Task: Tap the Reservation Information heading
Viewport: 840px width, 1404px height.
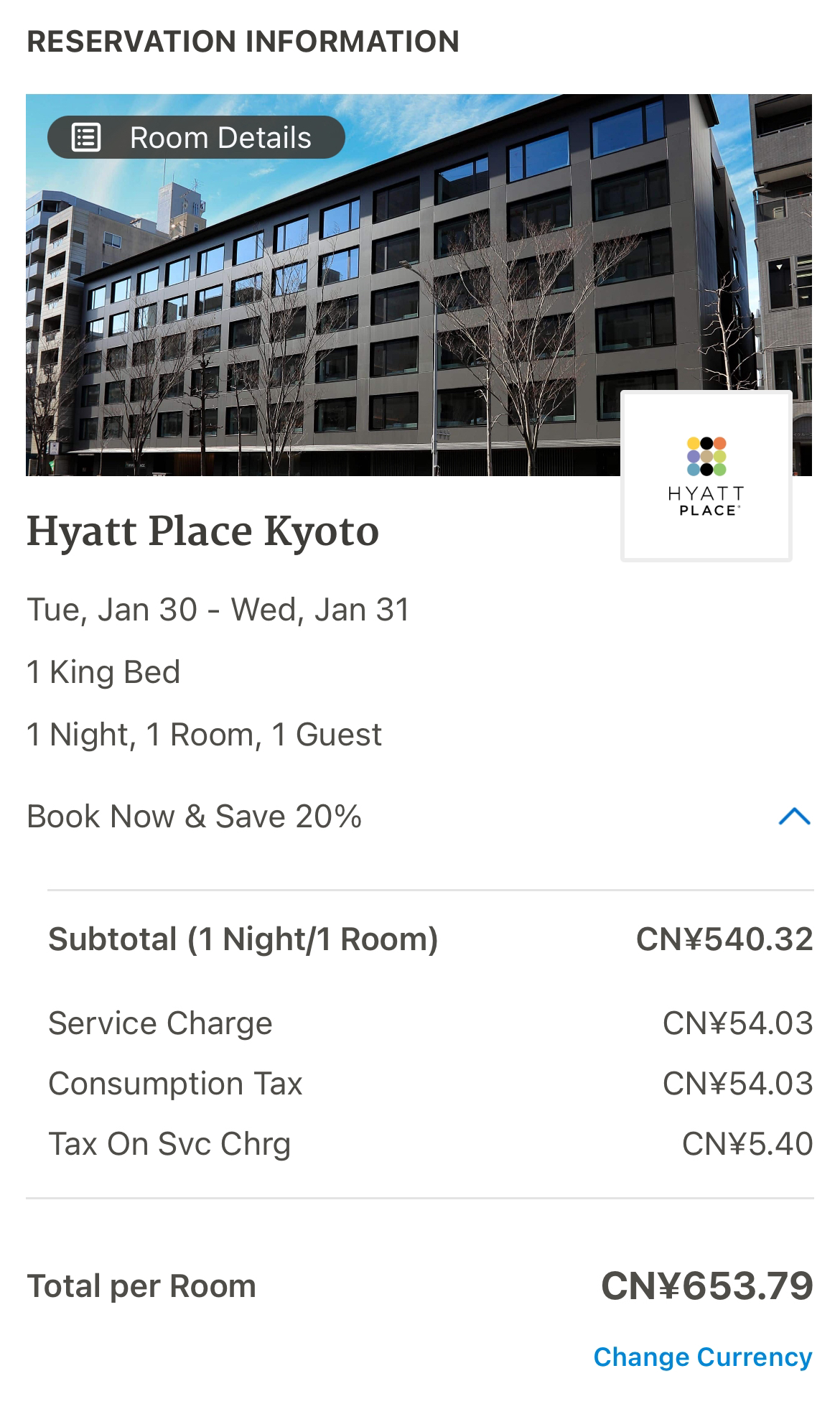Action: pos(243,42)
